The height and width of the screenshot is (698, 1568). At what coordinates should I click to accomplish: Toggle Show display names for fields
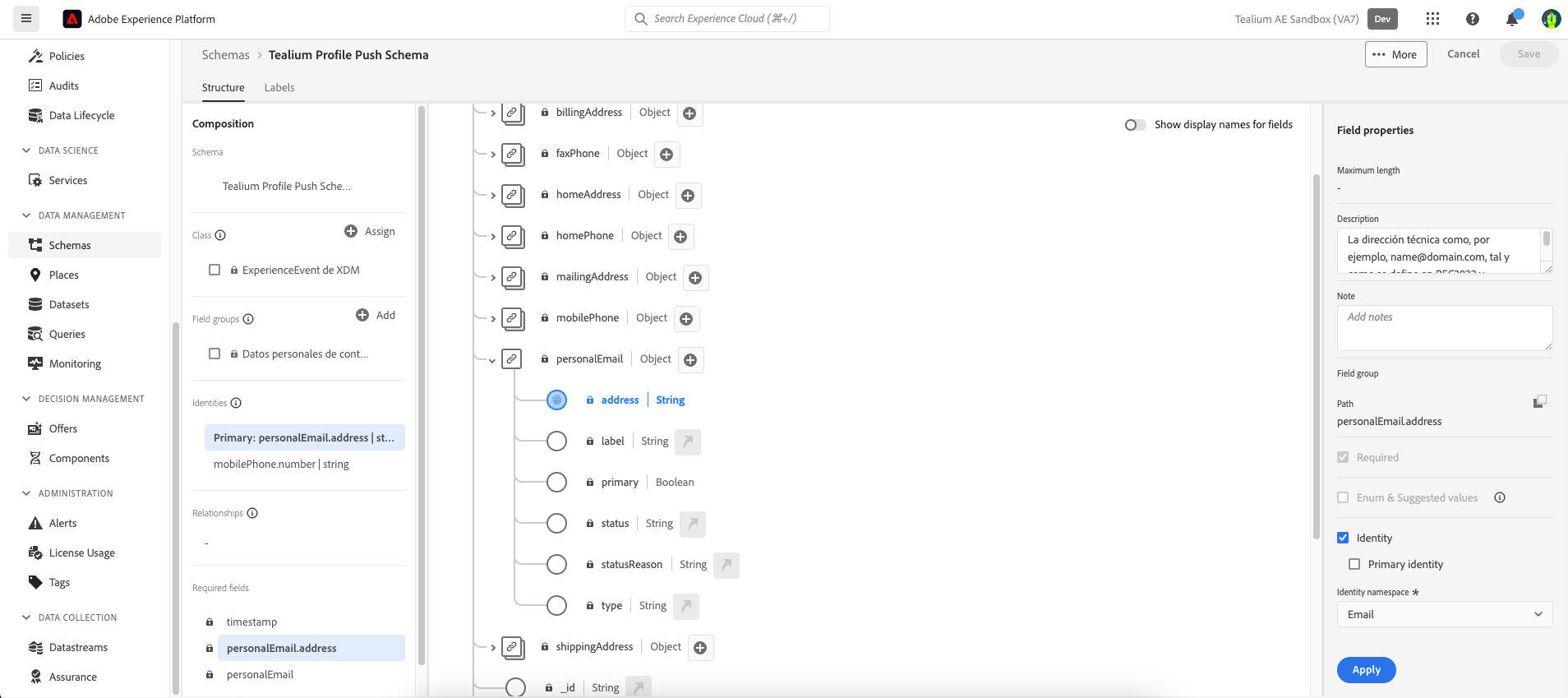[x=1135, y=125]
